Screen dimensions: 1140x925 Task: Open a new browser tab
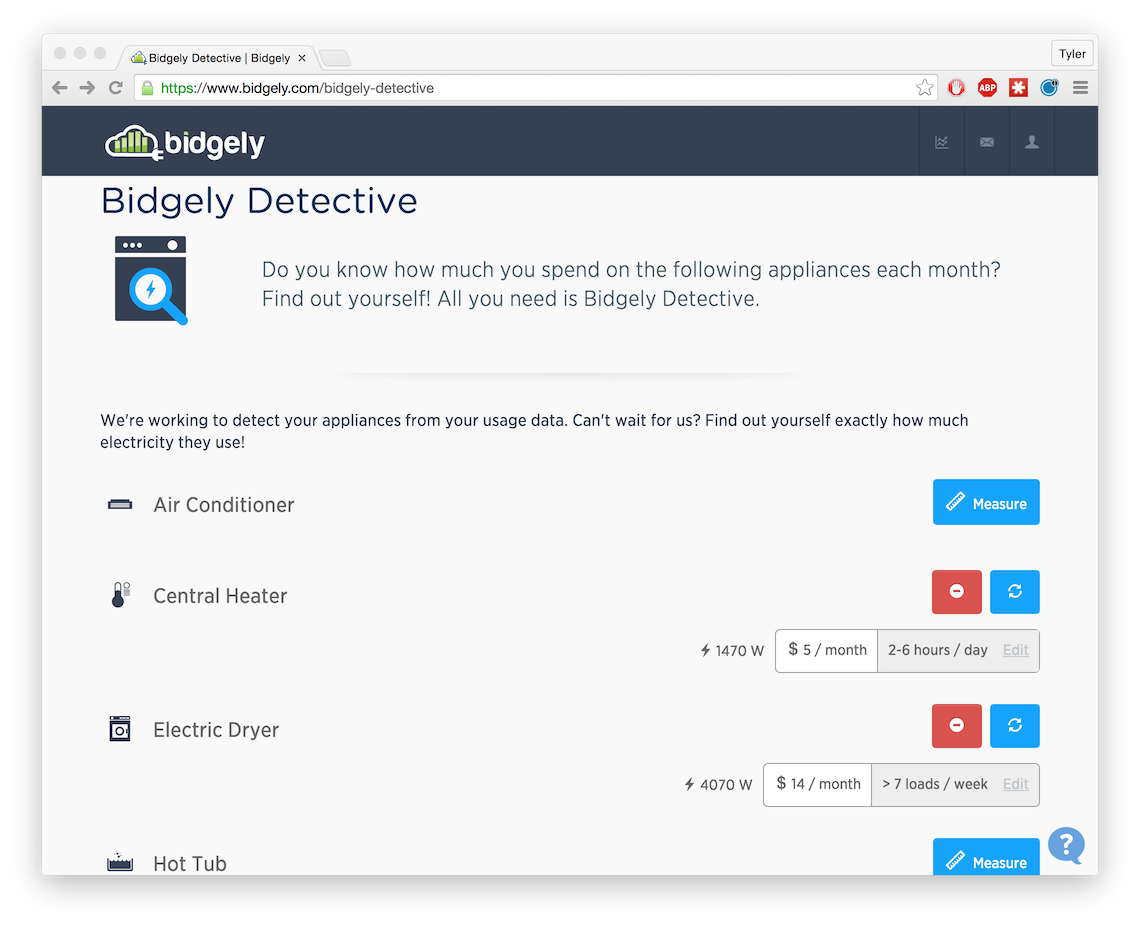coord(335,58)
